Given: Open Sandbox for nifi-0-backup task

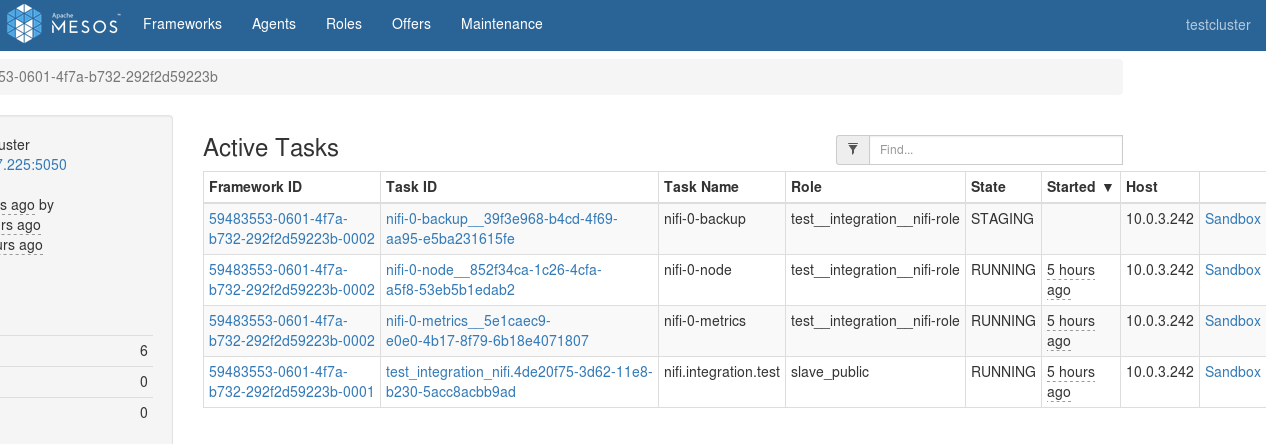Looking at the screenshot, I should click(x=1233, y=219).
